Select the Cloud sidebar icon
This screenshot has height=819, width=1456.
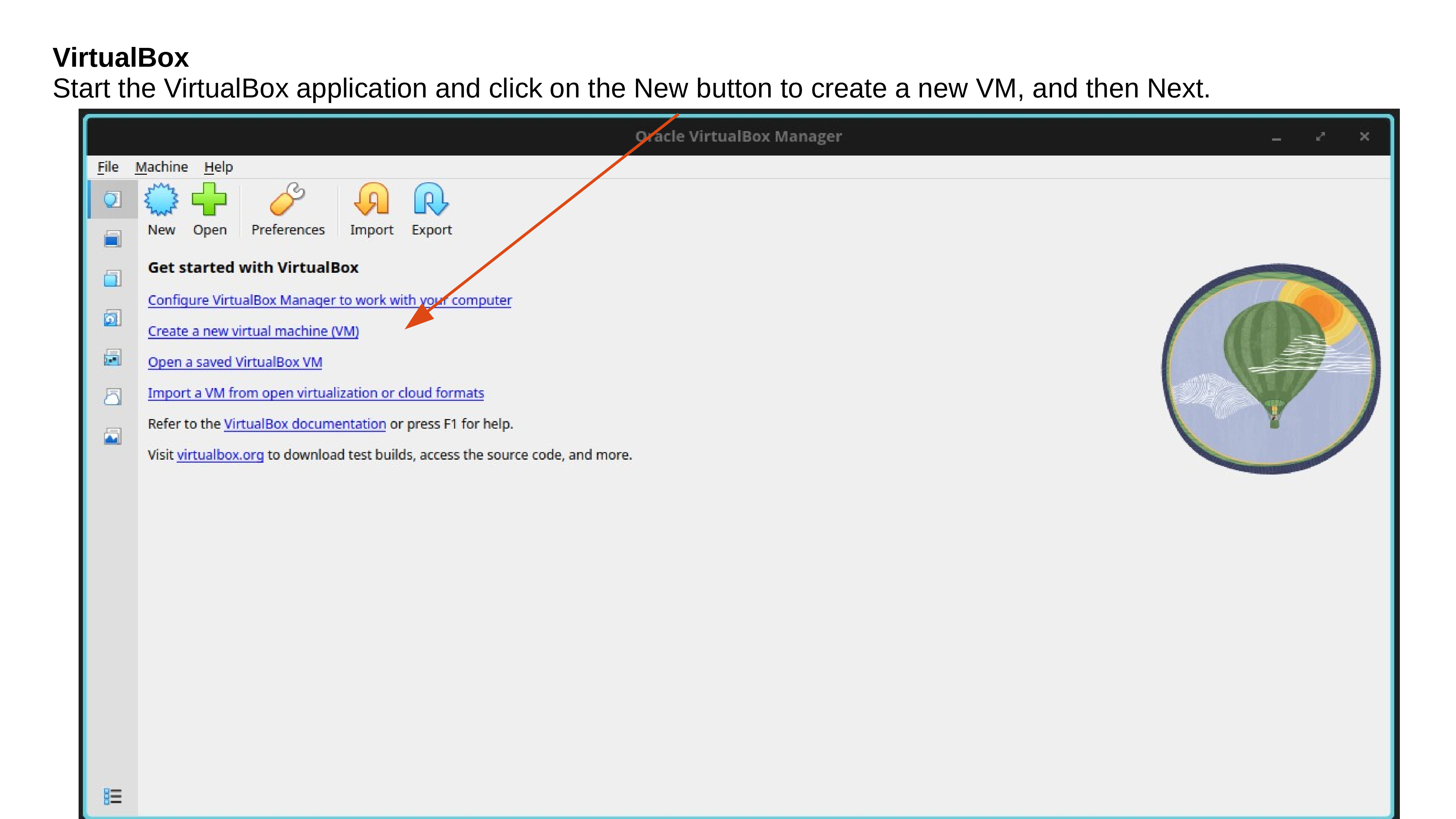pos(113,397)
